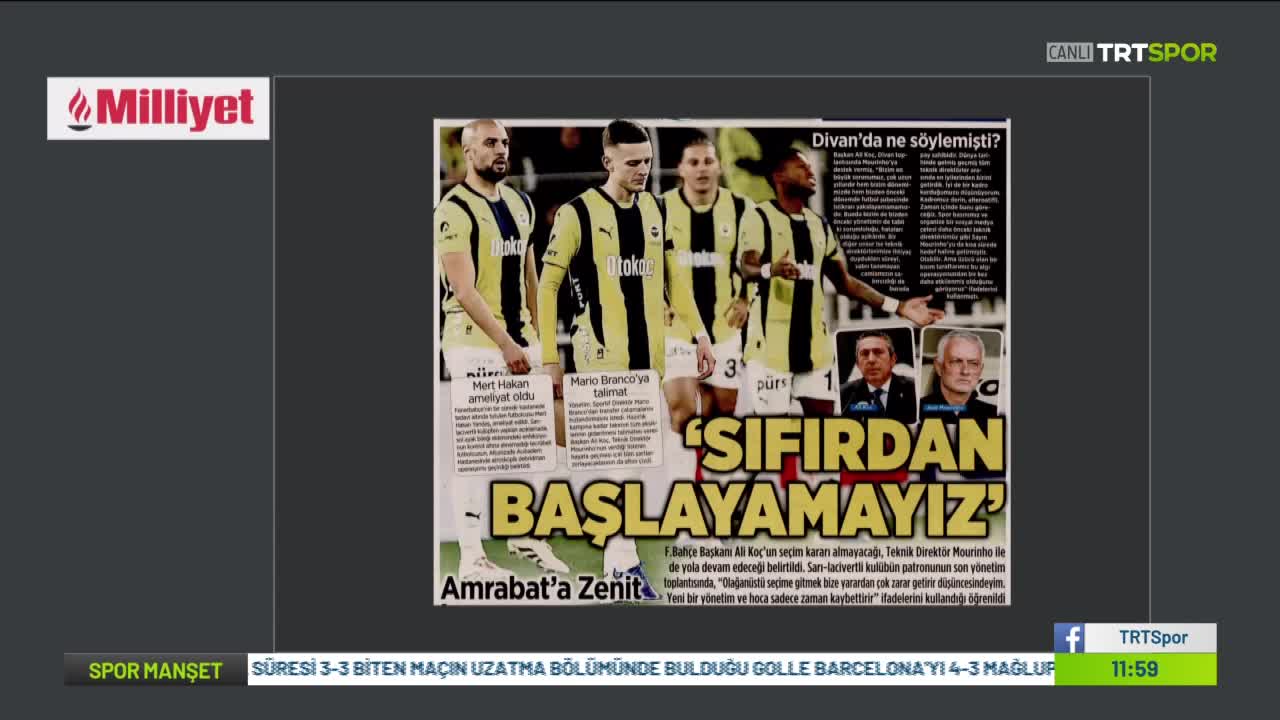Open the "Mario Branco'ya talimat" news box
1280x720 pixels.
[x=613, y=420]
